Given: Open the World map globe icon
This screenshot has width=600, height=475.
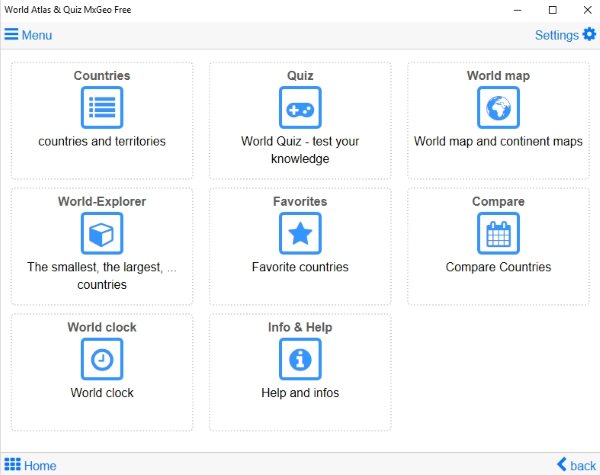Looking at the screenshot, I should click(498, 107).
